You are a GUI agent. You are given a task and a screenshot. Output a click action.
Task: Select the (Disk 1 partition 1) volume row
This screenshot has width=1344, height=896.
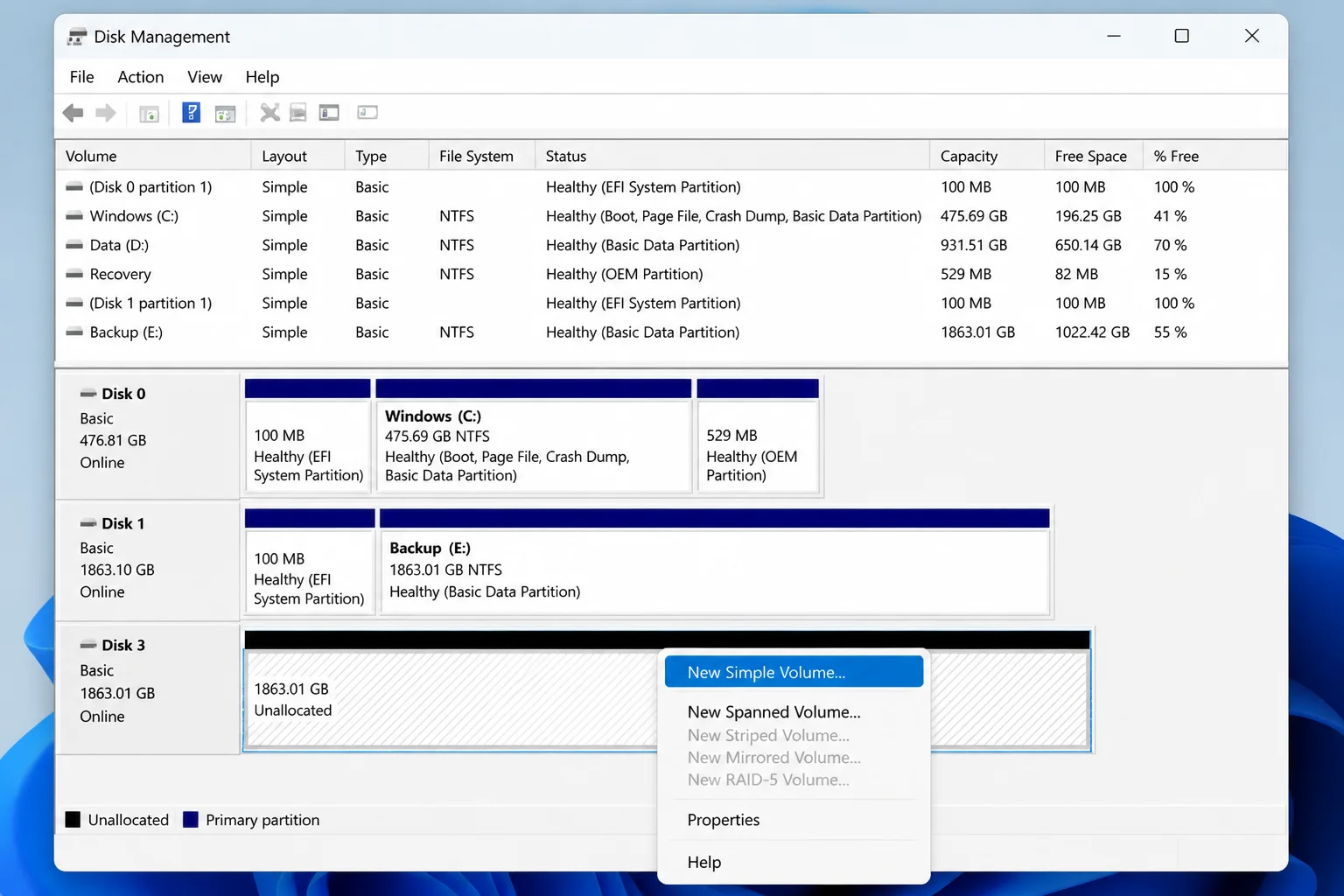(671, 304)
